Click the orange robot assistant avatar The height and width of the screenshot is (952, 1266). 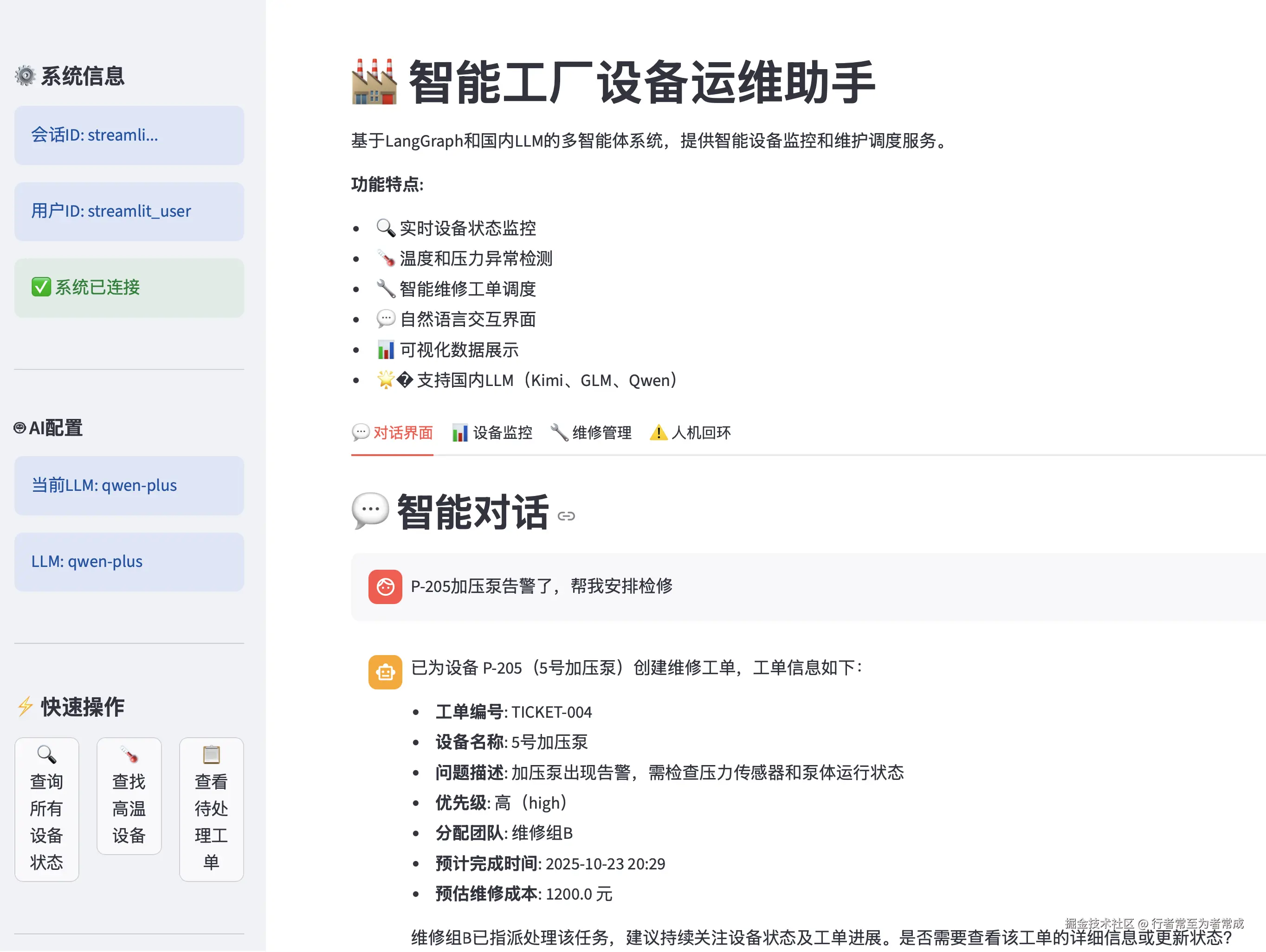pos(385,672)
